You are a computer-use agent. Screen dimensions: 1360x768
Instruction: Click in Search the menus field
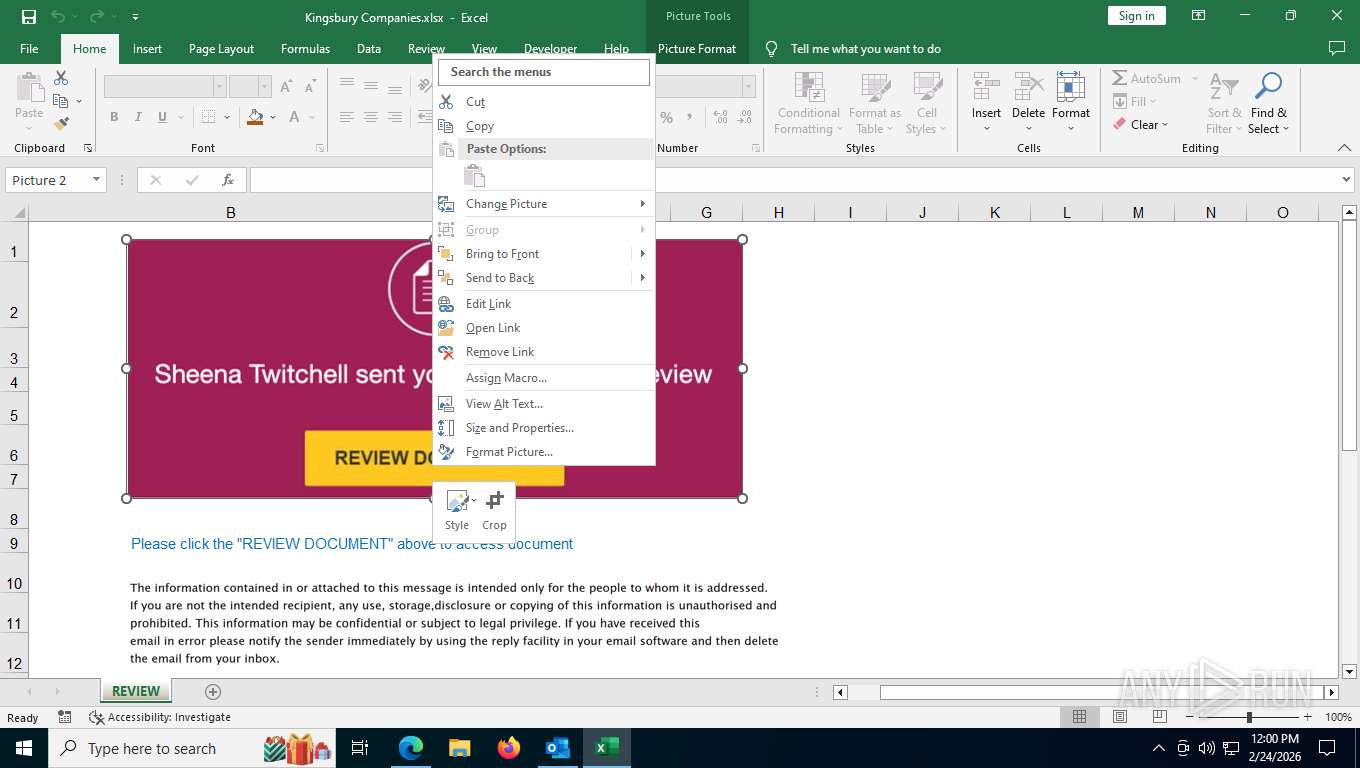[x=544, y=72]
